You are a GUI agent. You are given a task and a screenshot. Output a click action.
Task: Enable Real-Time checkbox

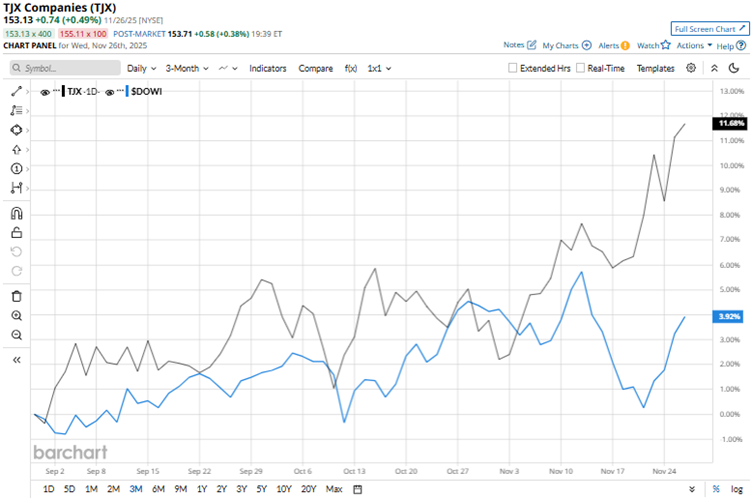(x=580, y=68)
